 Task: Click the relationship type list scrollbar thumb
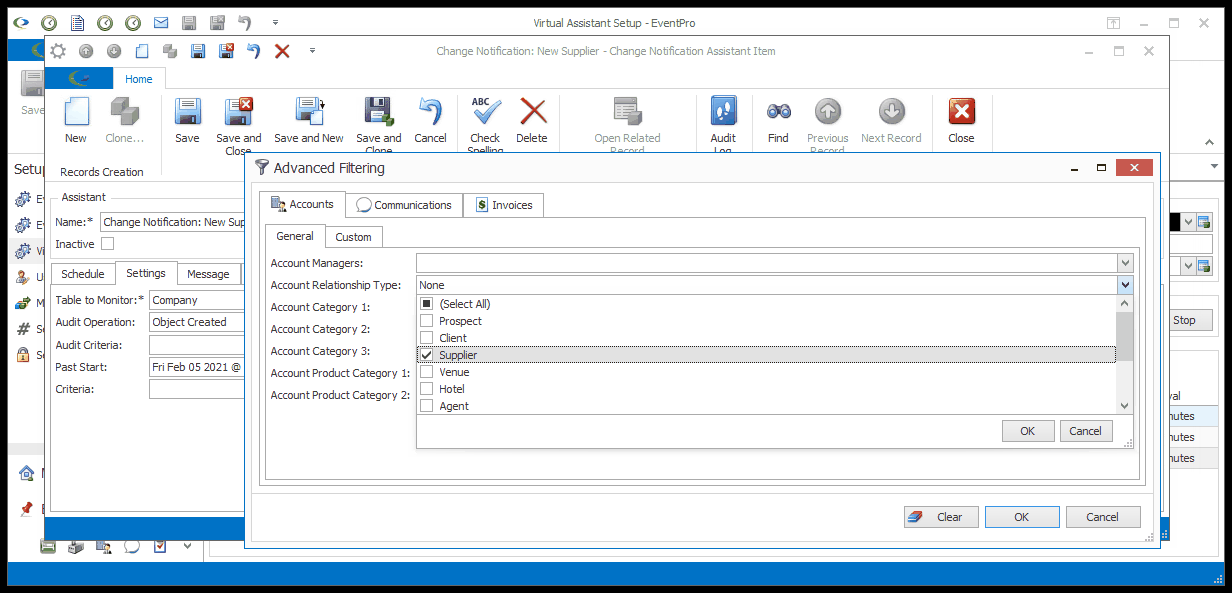pos(1125,336)
